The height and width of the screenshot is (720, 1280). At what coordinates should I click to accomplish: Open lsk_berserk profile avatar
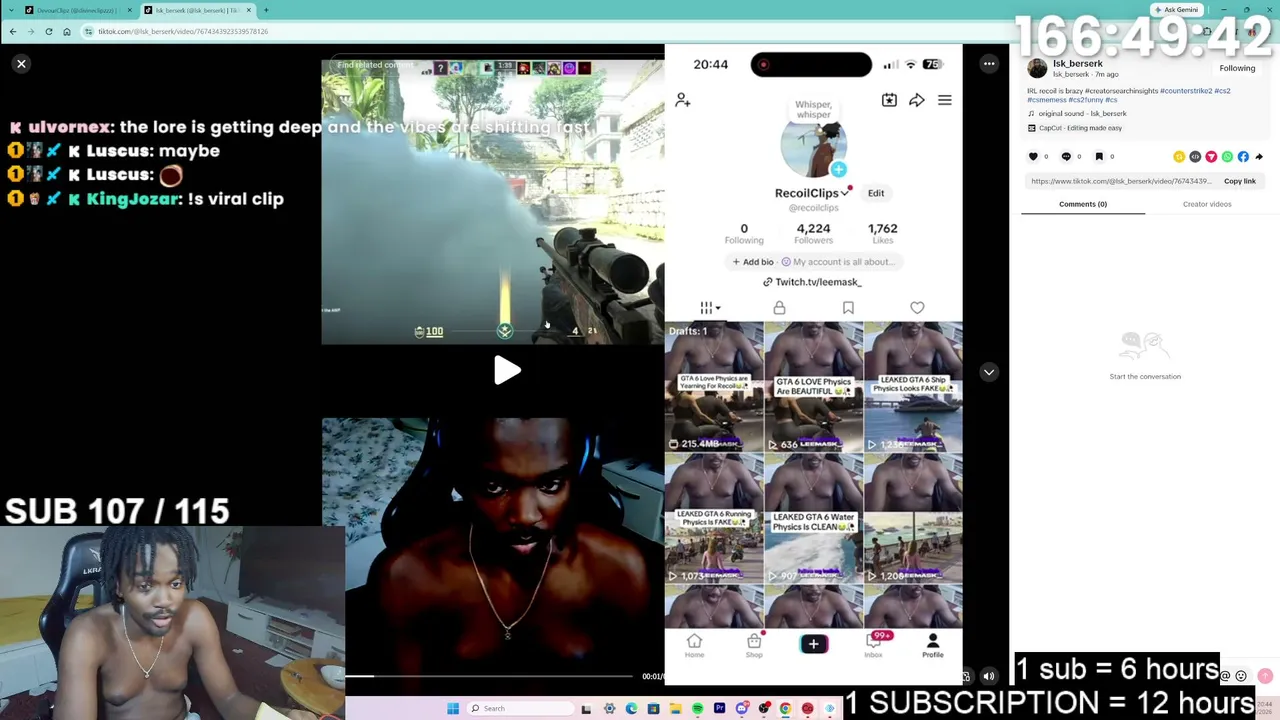(x=1037, y=68)
